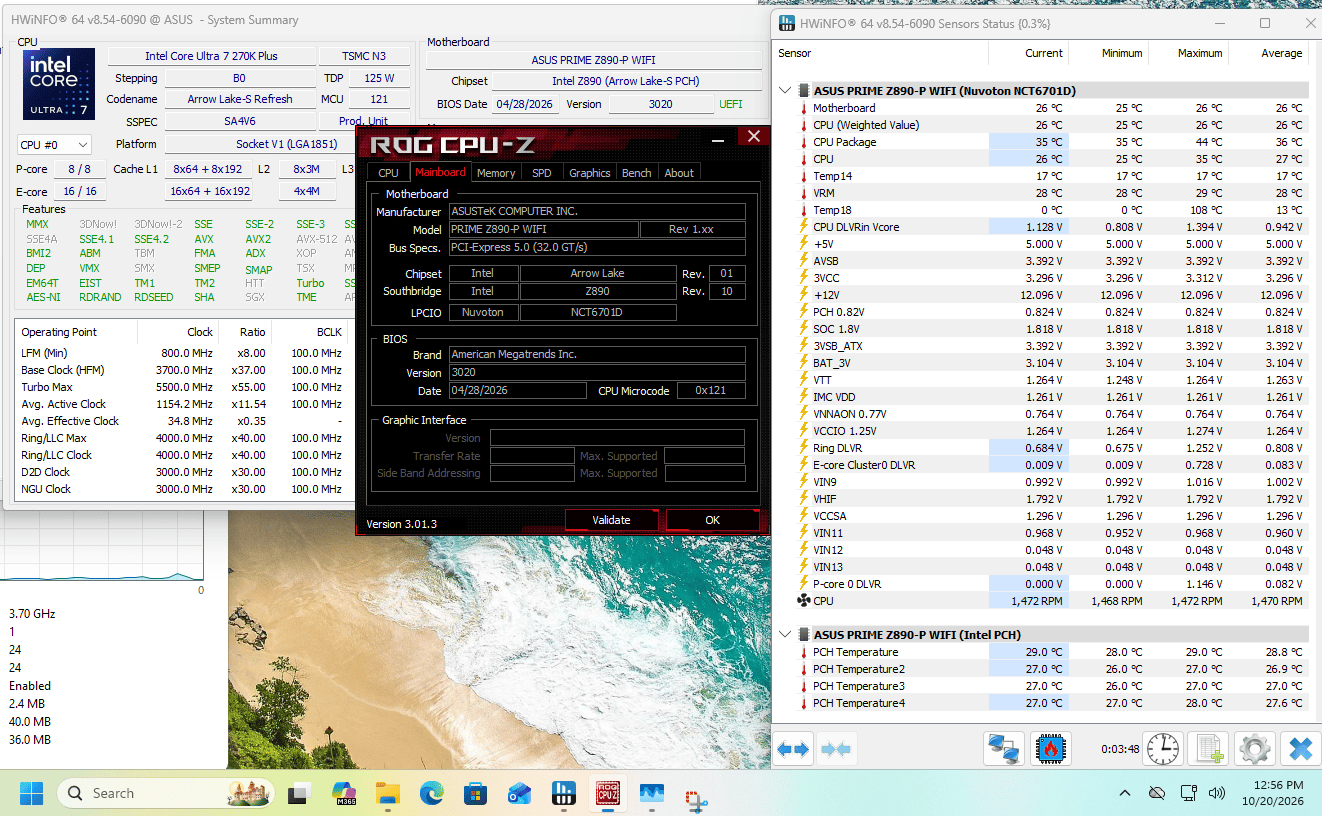Select the CPU Package temperature row
The height and width of the screenshot is (816, 1322).
1043,142
